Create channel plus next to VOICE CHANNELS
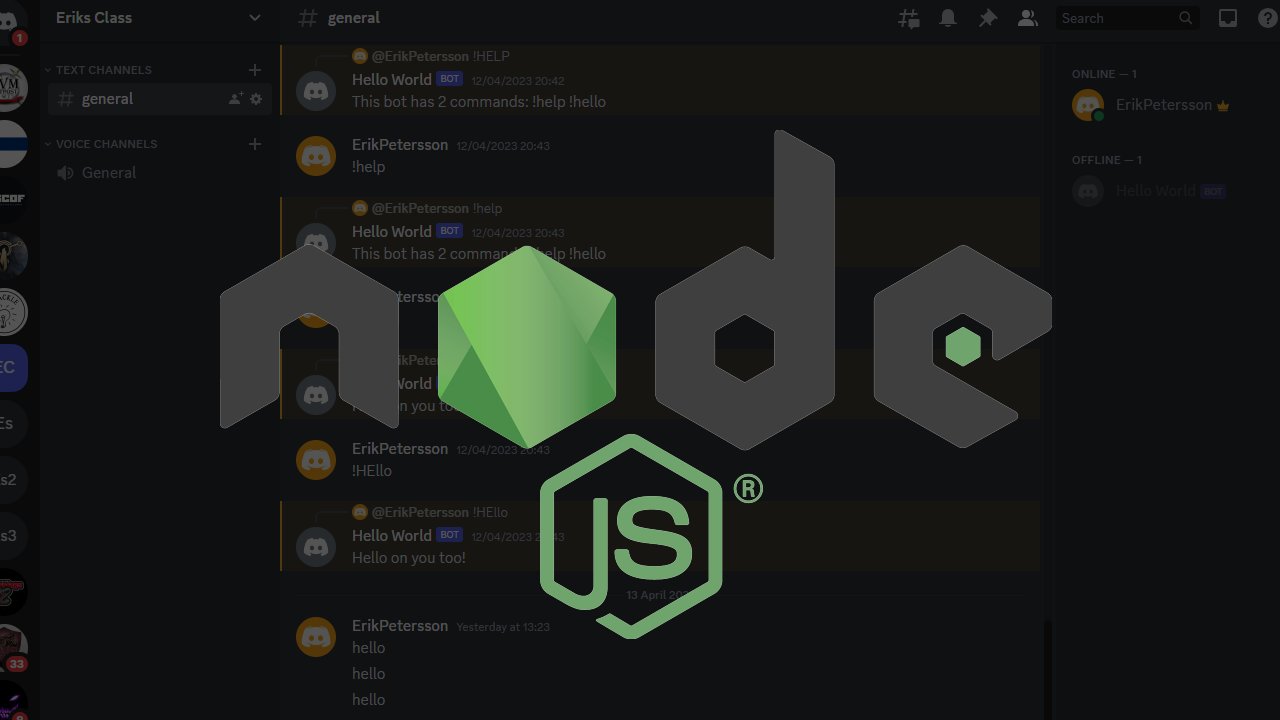Image resolution: width=1280 pixels, height=720 pixels. (254, 144)
